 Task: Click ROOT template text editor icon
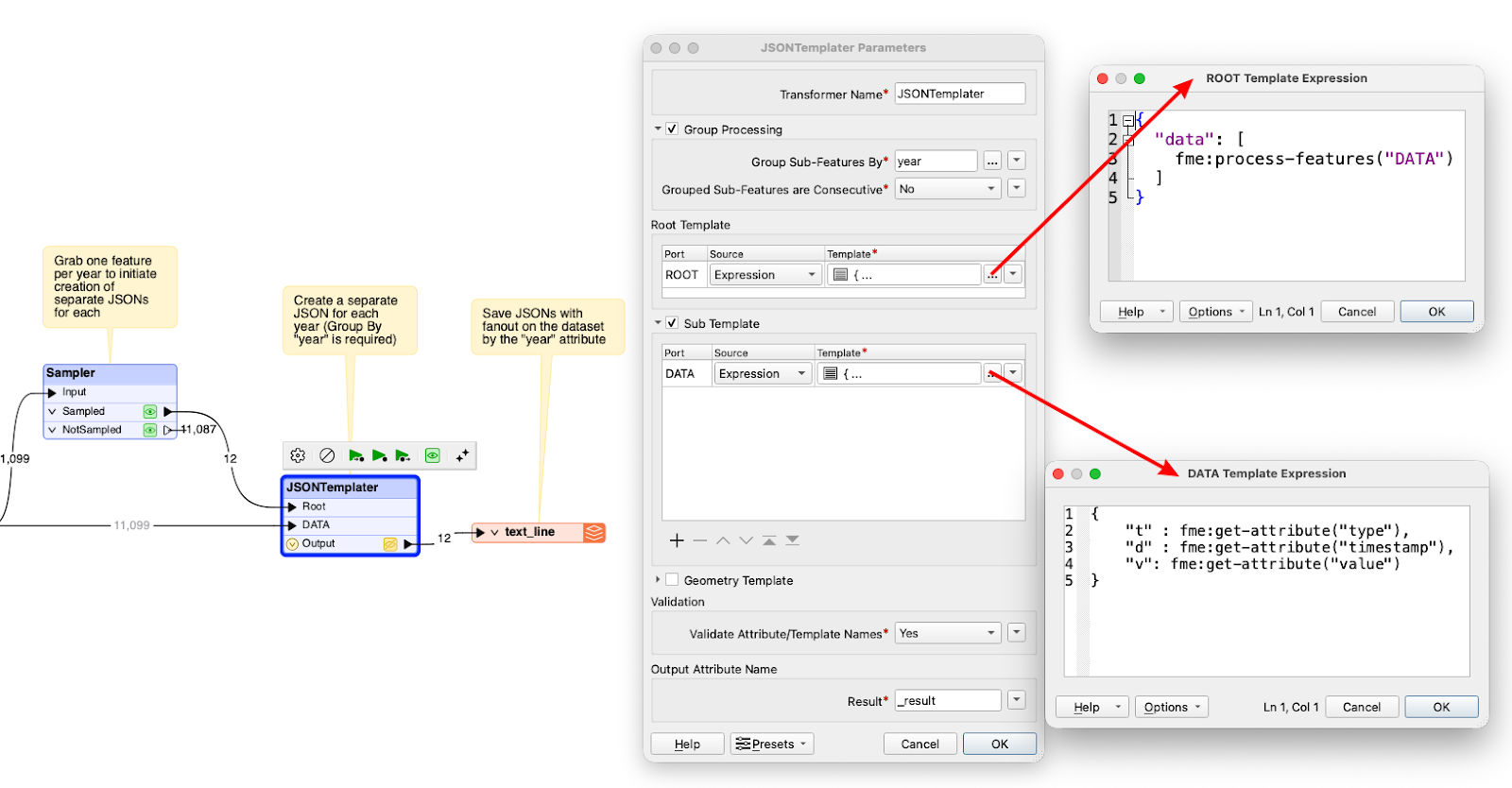click(840, 275)
